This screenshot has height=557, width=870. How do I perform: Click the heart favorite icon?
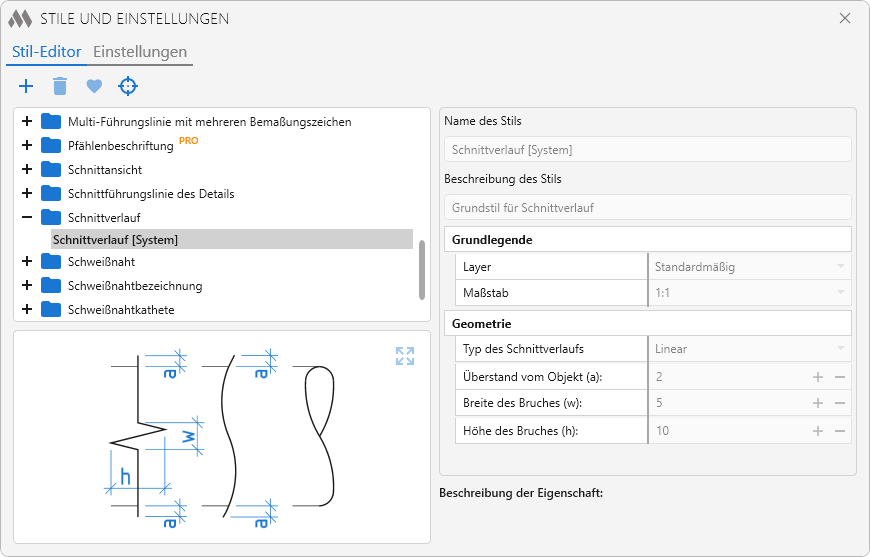(x=94, y=86)
